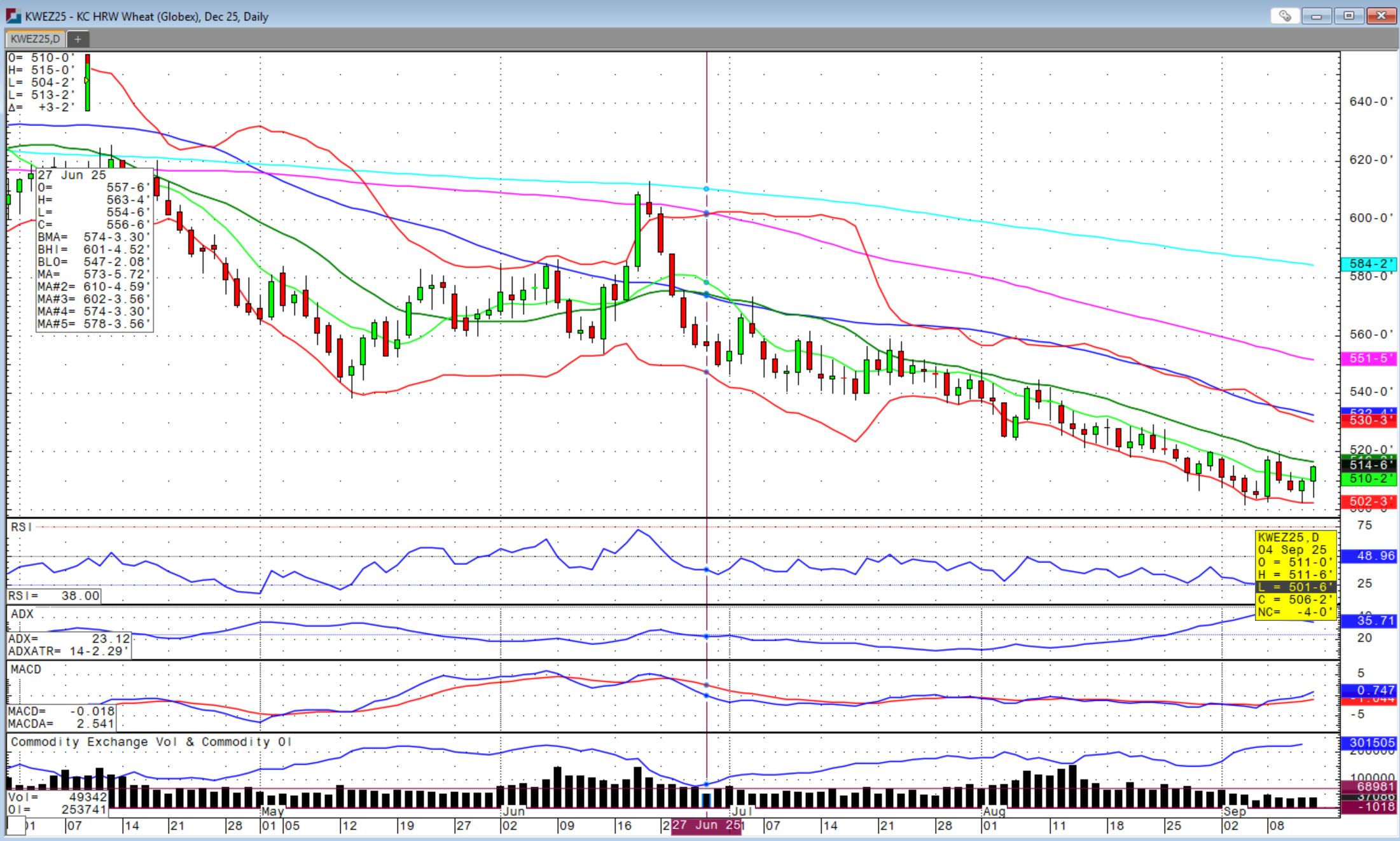The width and height of the screenshot is (1400, 841).
Task: Click the 27 Jun 25 cursor data box
Action: tap(95, 250)
